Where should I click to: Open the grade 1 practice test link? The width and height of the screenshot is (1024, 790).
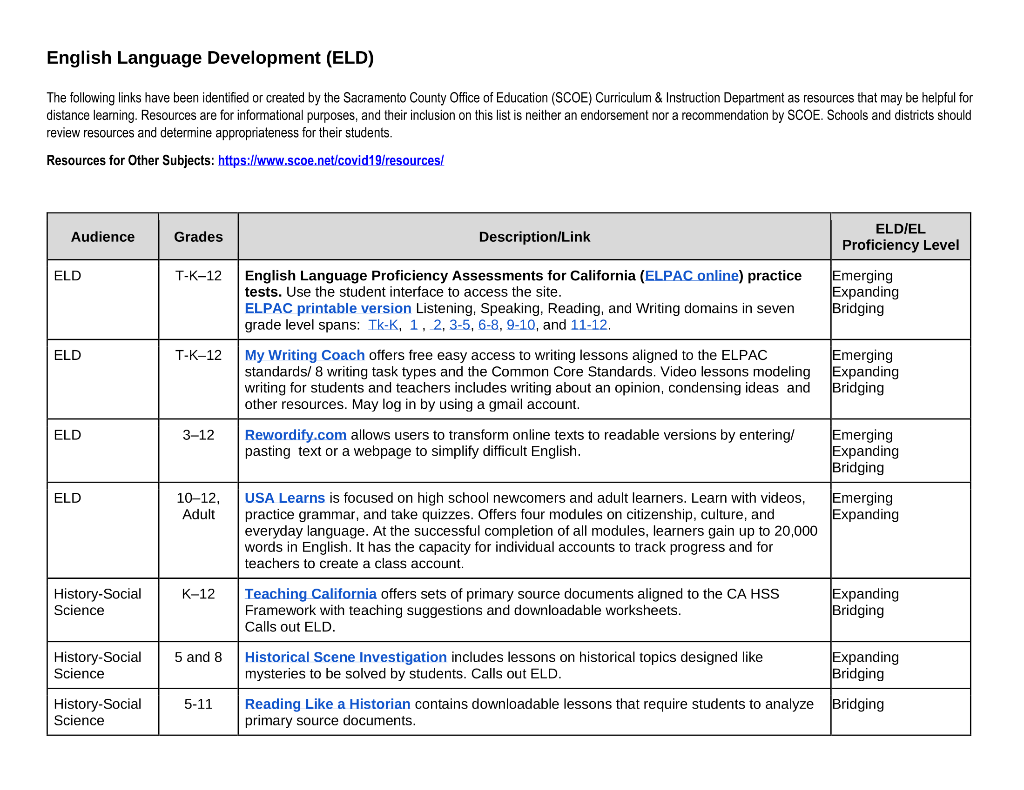pyautogui.click(x=413, y=324)
